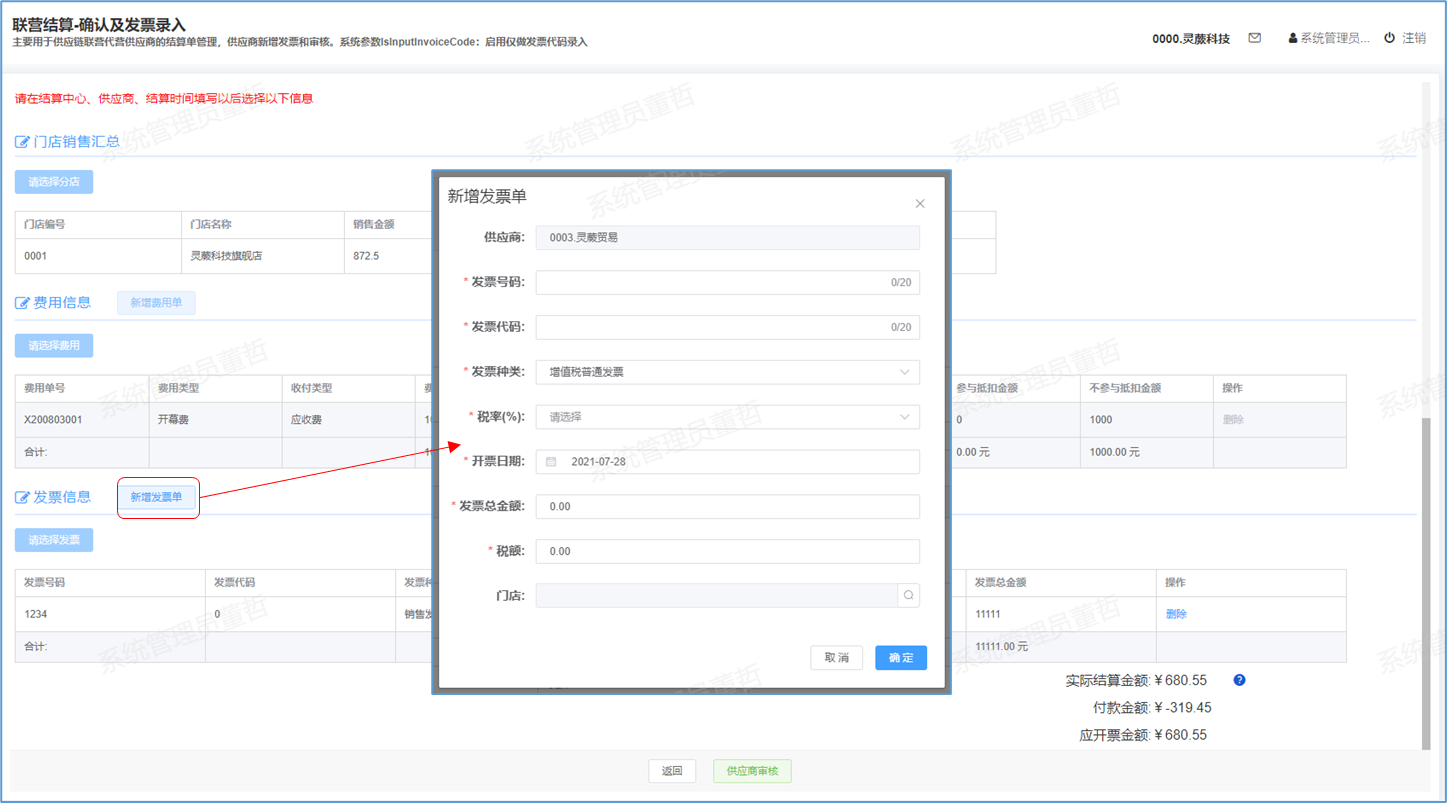
Task: Expand the 发票种类 dropdown
Action: click(727, 372)
